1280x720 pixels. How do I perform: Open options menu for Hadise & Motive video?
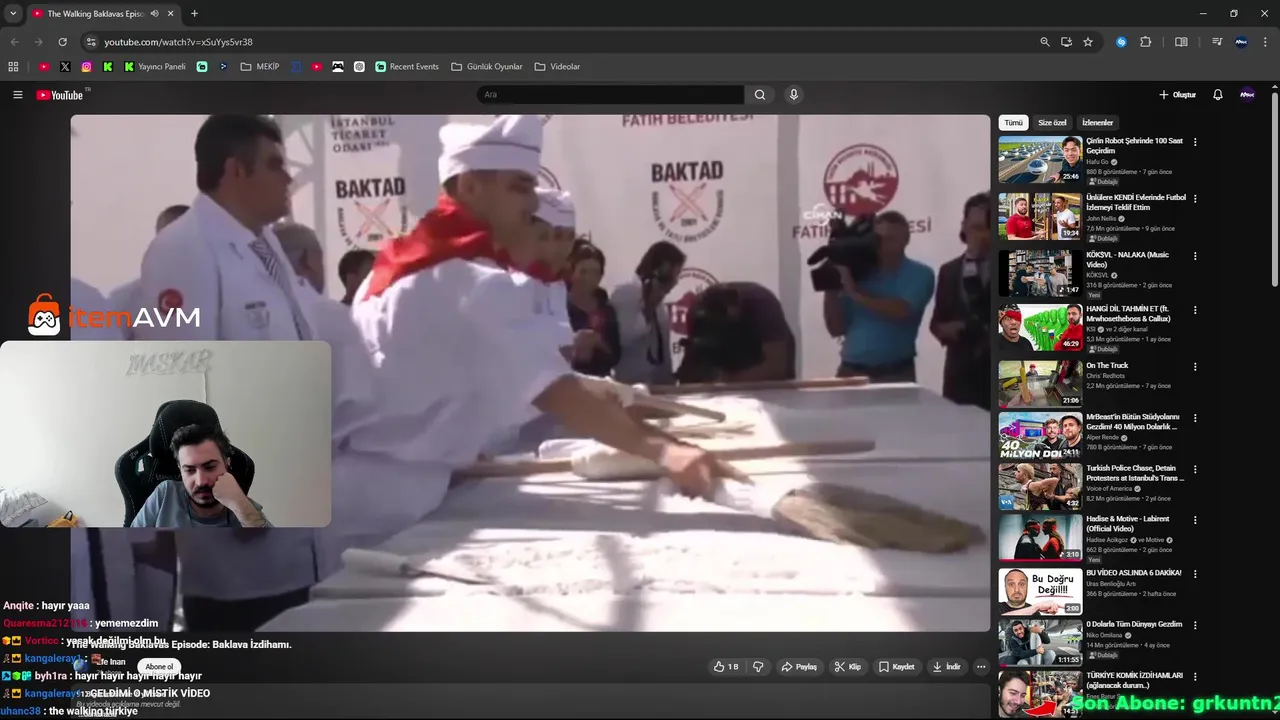tap(1195, 520)
